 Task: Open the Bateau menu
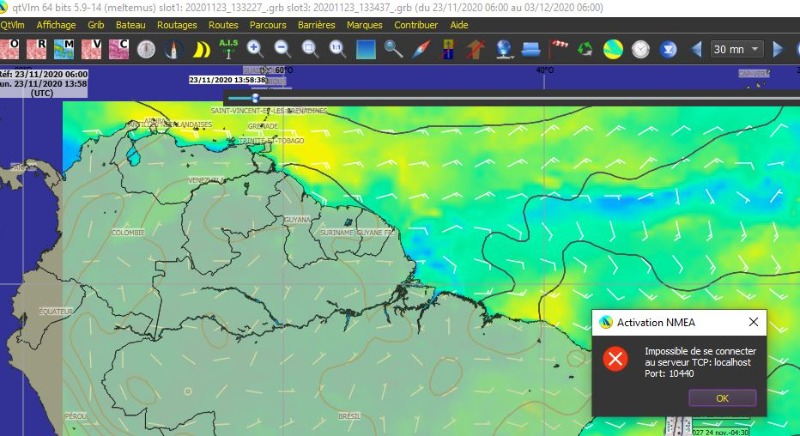(x=131, y=24)
